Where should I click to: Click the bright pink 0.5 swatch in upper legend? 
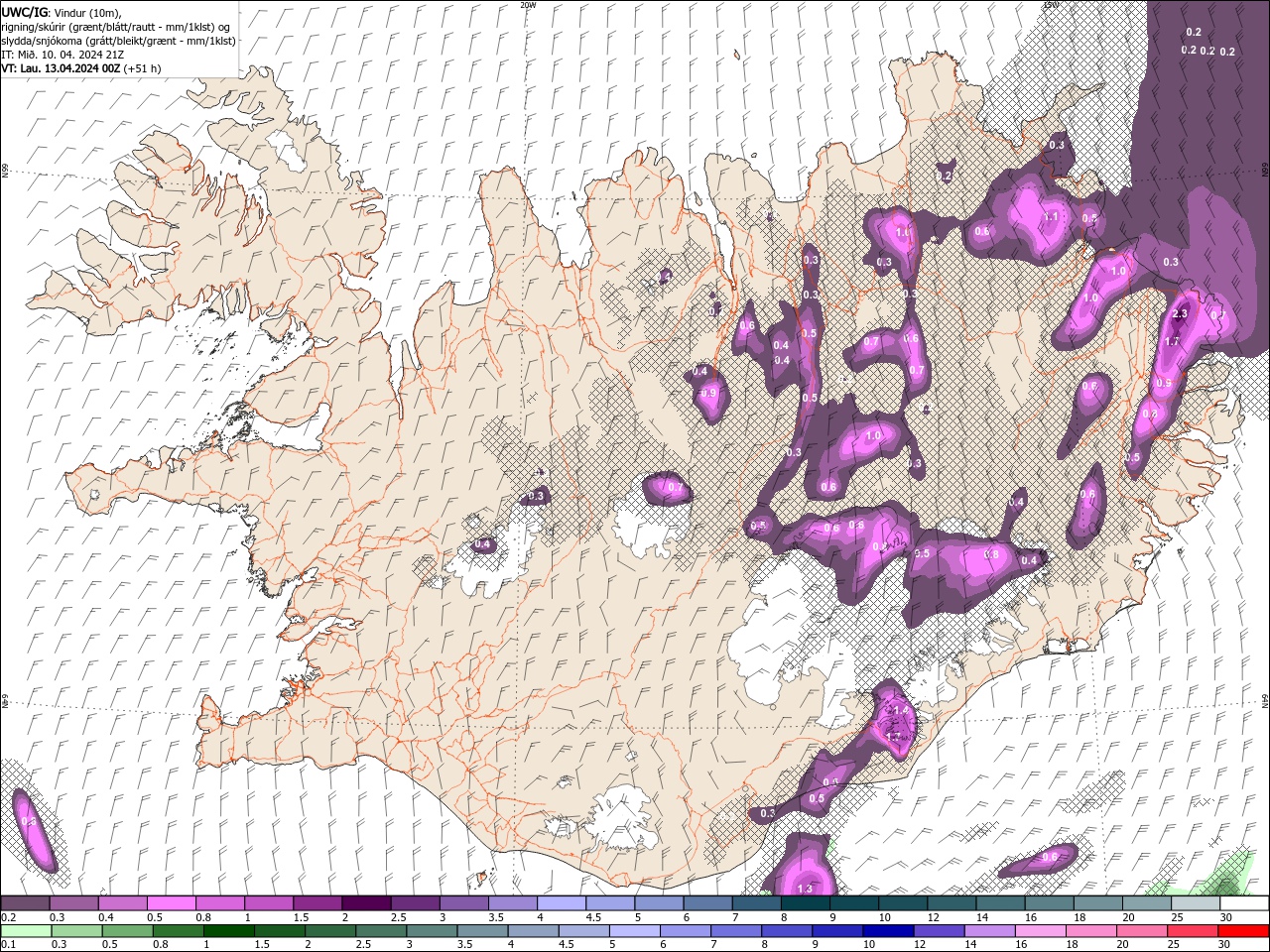click(x=172, y=903)
